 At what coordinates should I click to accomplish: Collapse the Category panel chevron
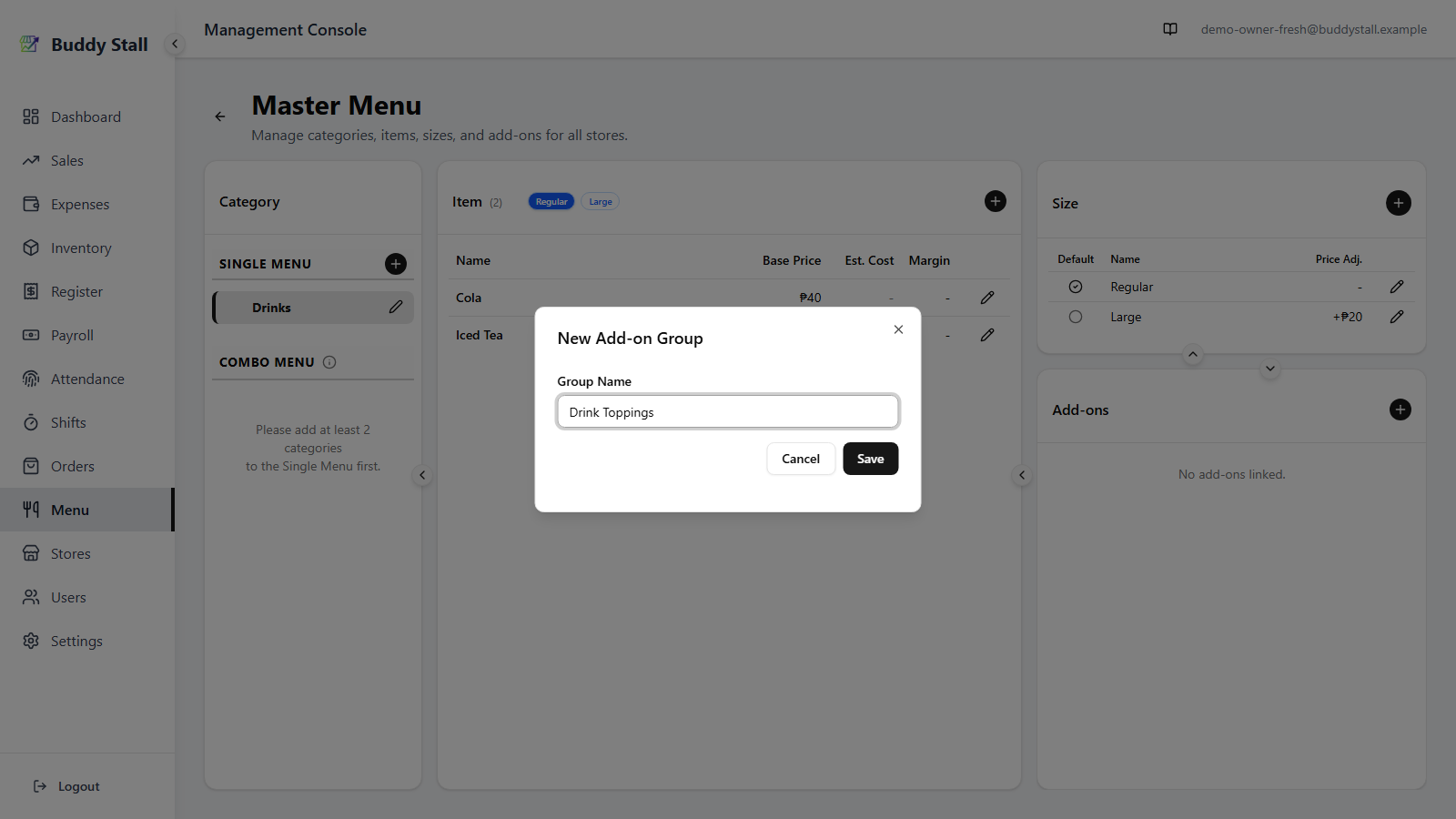pyautogui.click(x=422, y=475)
